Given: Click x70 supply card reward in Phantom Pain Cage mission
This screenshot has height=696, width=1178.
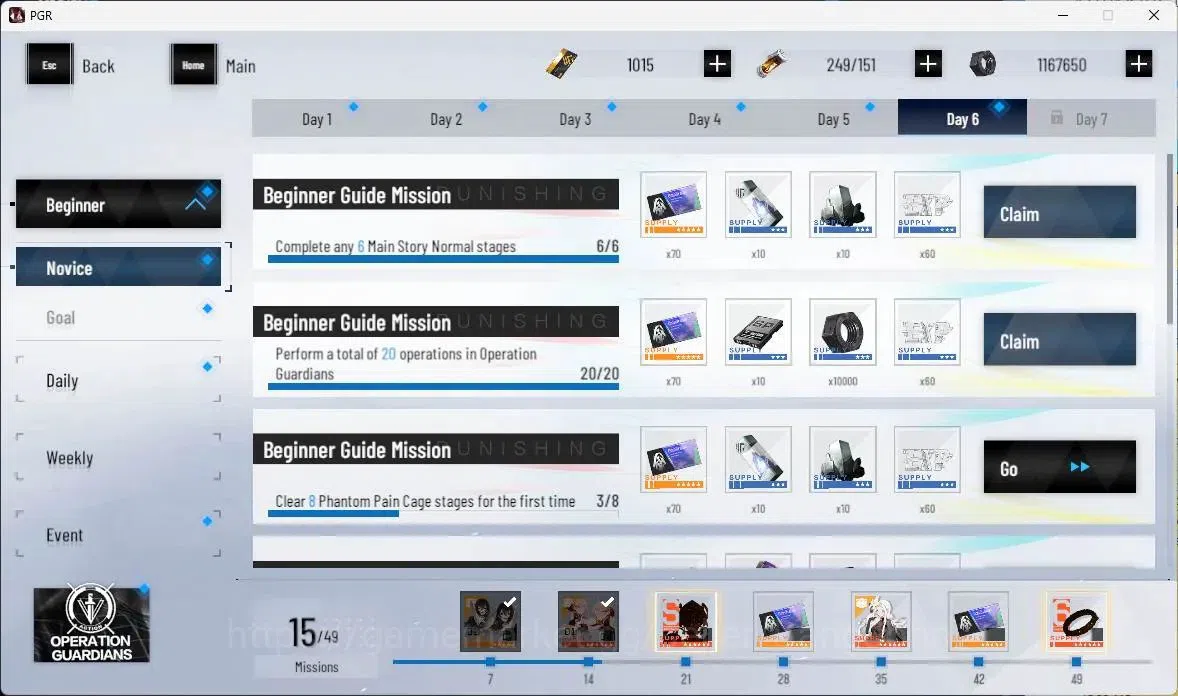Looking at the screenshot, I should (673, 460).
